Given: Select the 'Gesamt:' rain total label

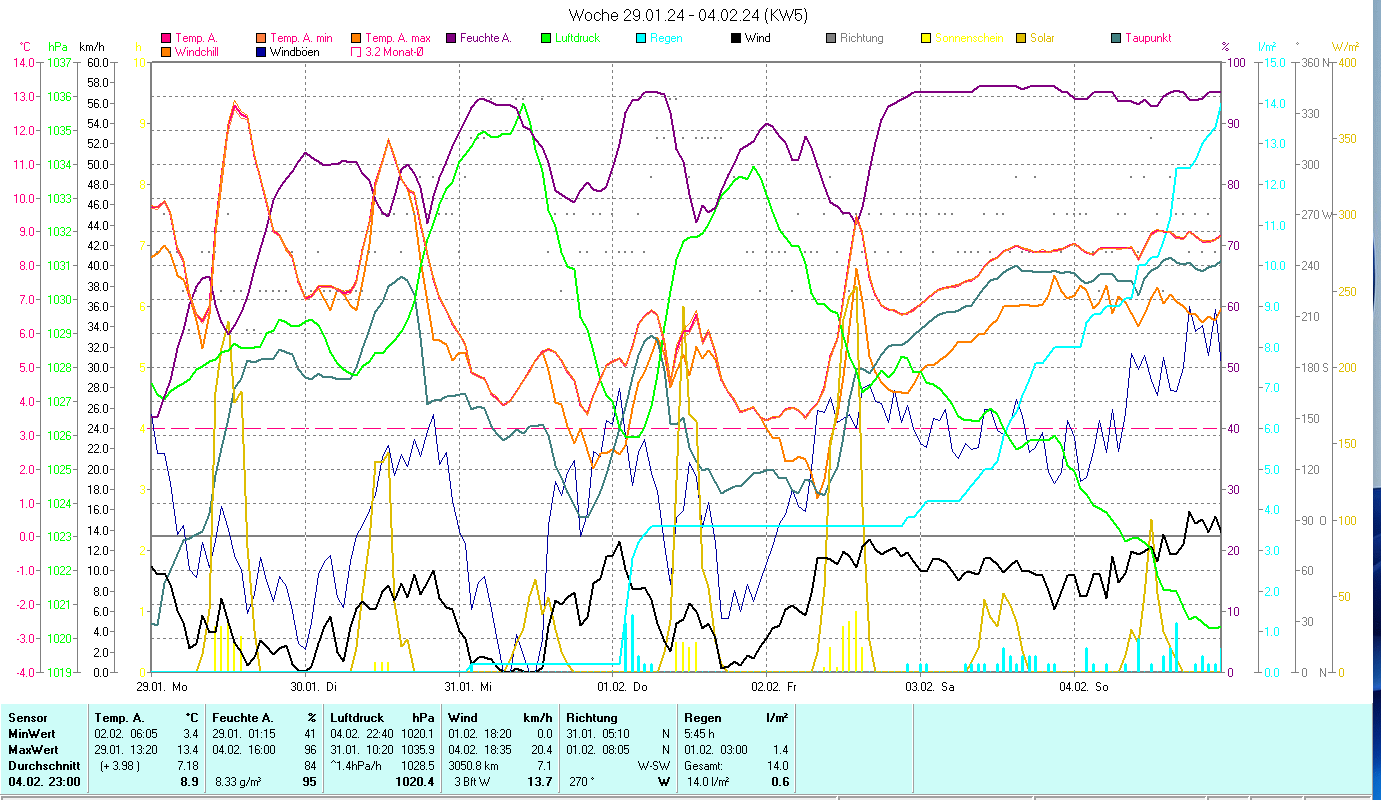Looking at the screenshot, I should pyautogui.click(x=704, y=766).
